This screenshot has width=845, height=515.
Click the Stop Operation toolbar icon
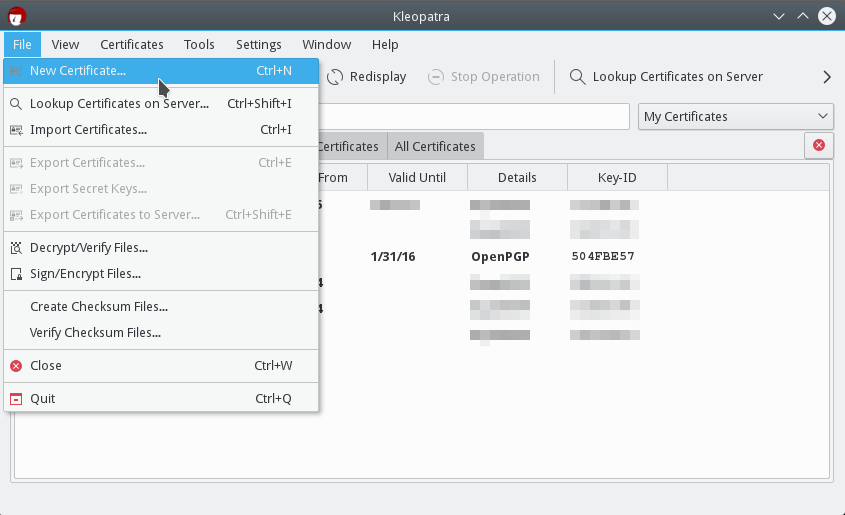[x=436, y=77]
